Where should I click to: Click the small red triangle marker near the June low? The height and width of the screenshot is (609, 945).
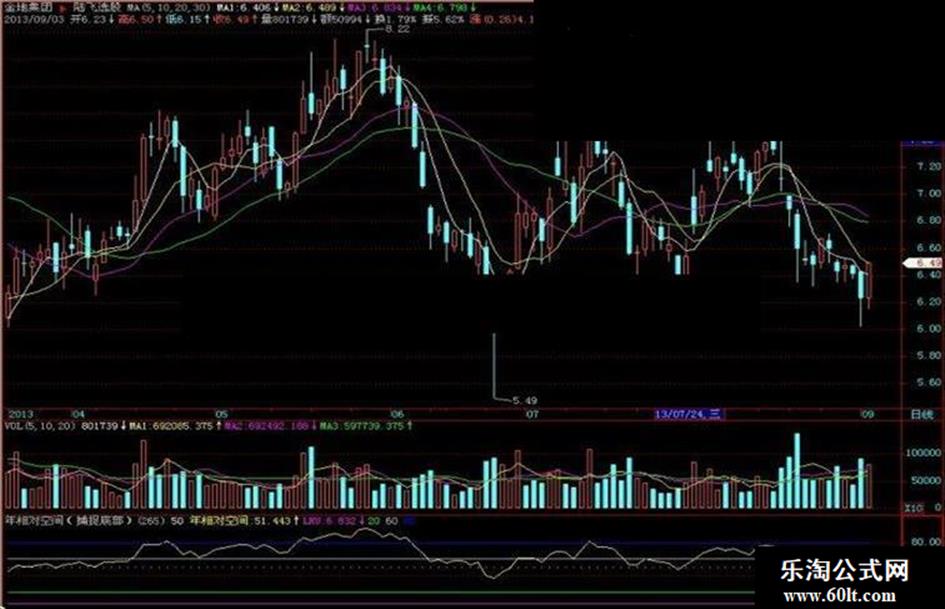pos(511,273)
